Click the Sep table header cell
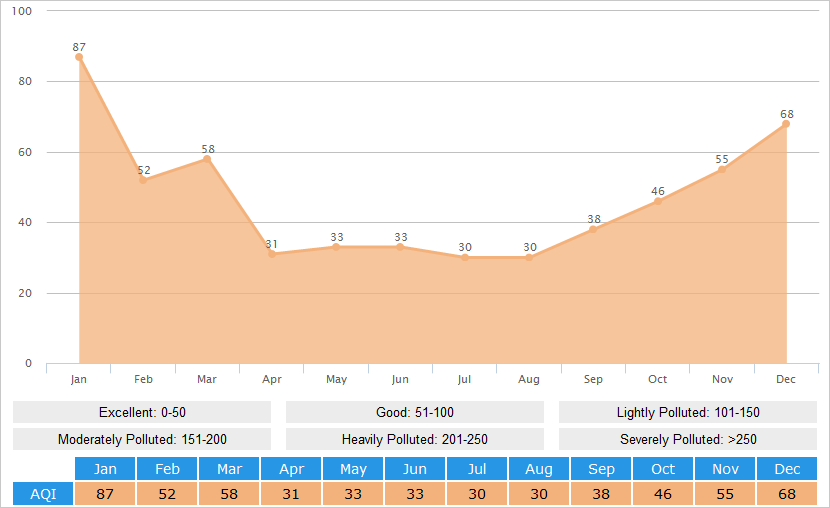The image size is (830, 508). tap(601, 469)
